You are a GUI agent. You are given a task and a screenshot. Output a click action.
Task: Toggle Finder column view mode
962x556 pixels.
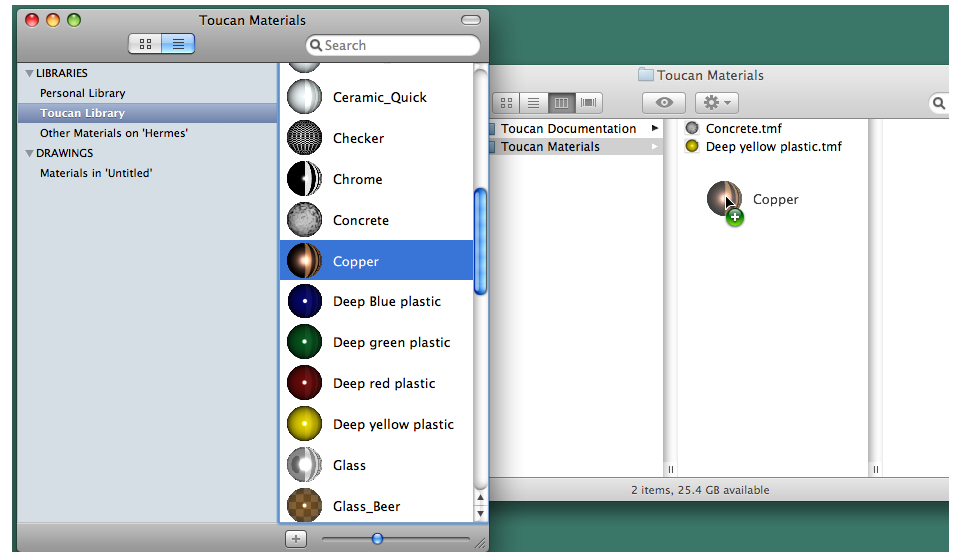pos(562,103)
